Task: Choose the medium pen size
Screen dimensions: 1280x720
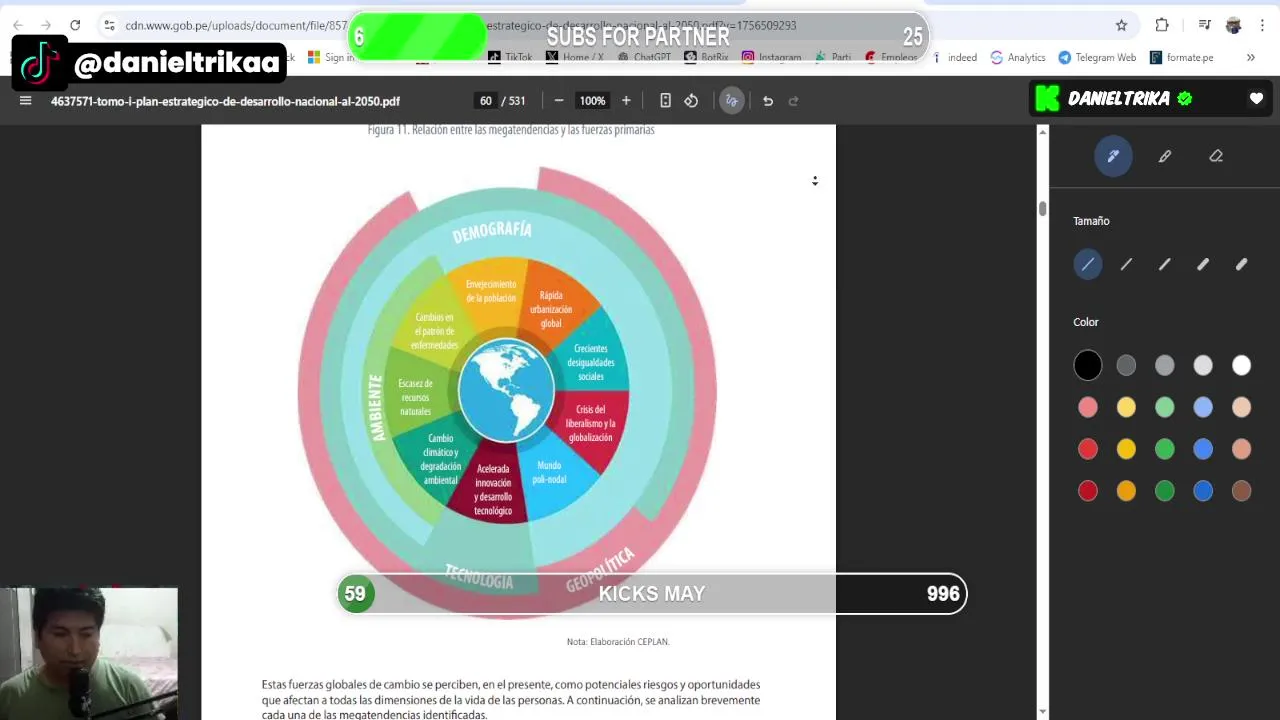Action: 1165,264
